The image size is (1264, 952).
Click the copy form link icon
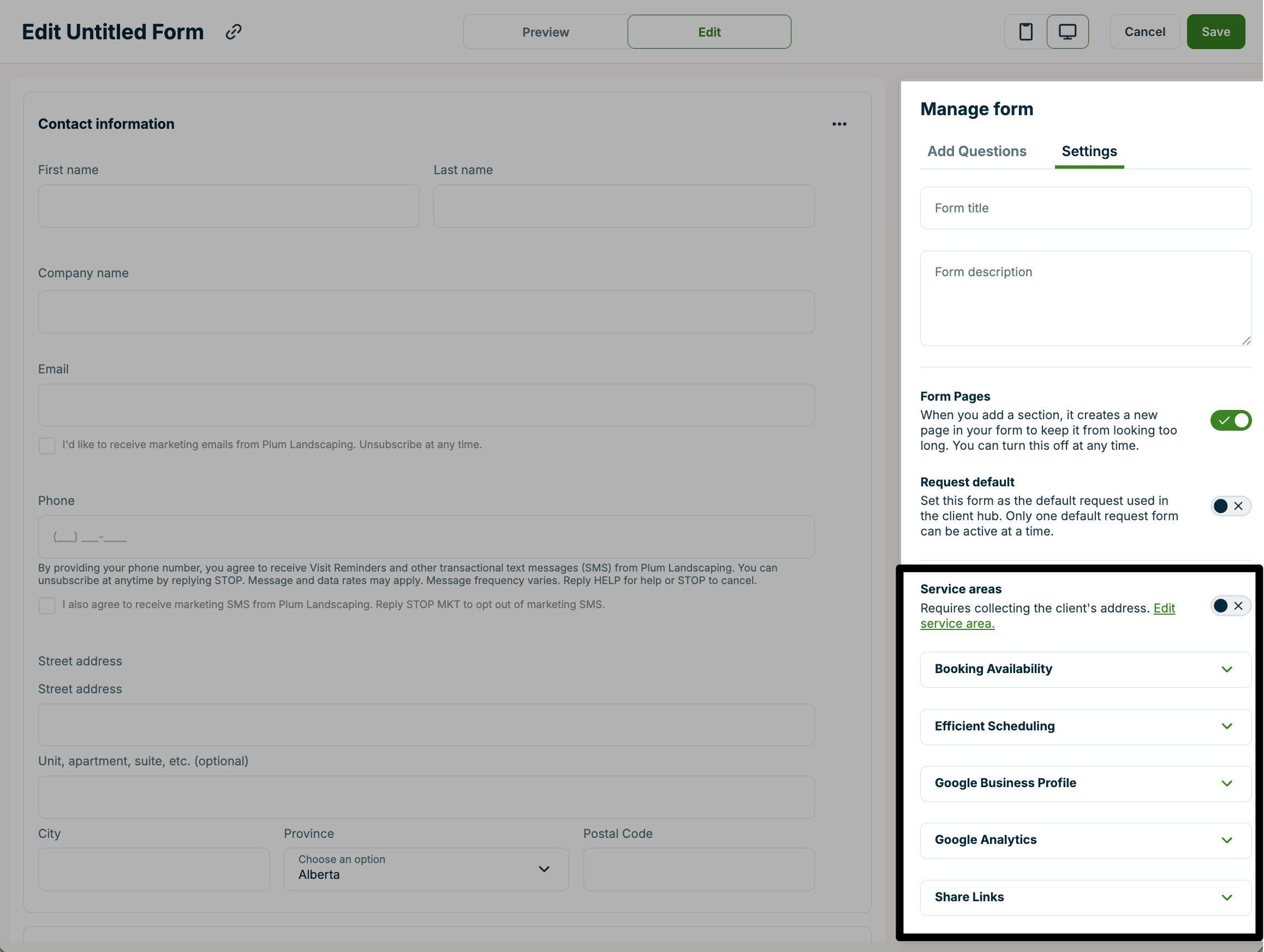[x=233, y=32]
